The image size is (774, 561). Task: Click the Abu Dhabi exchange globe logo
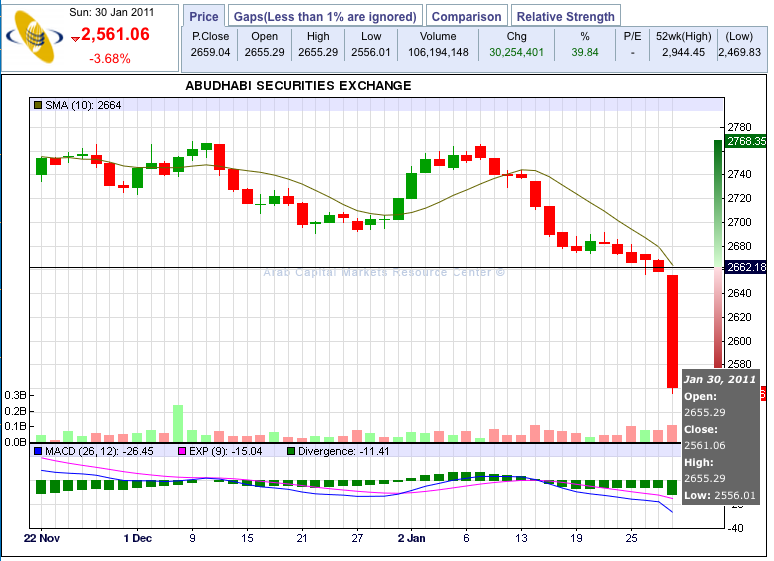click(x=35, y=37)
